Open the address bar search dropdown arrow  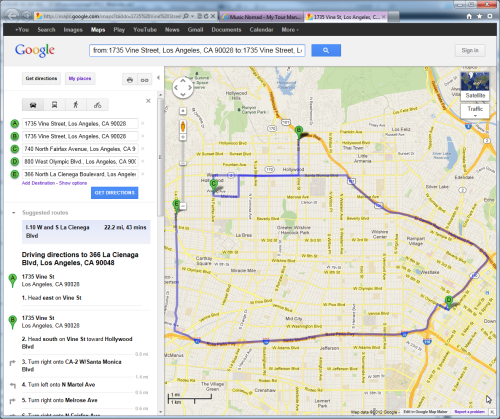(x=193, y=16)
